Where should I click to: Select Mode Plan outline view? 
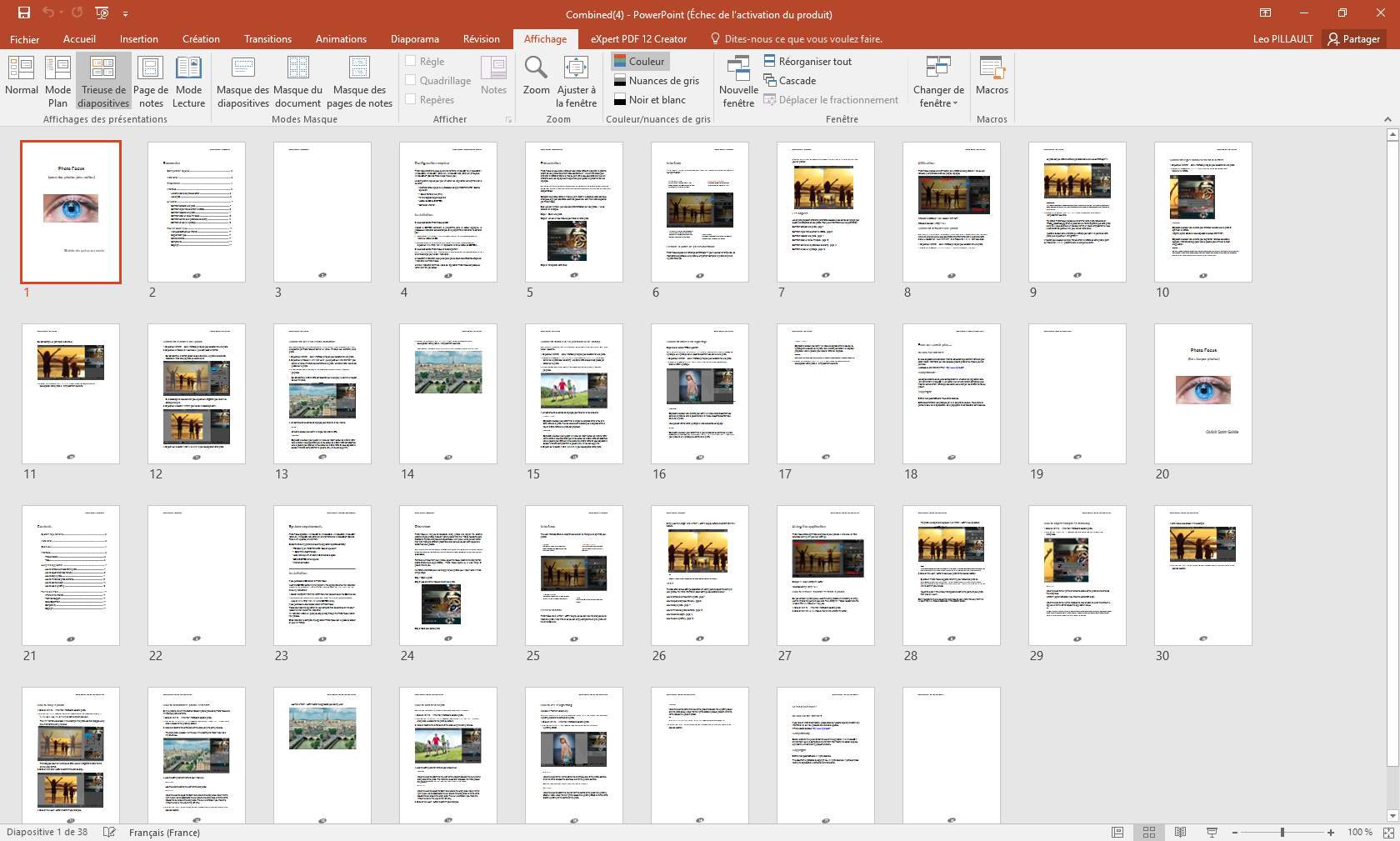pyautogui.click(x=57, y=82)
